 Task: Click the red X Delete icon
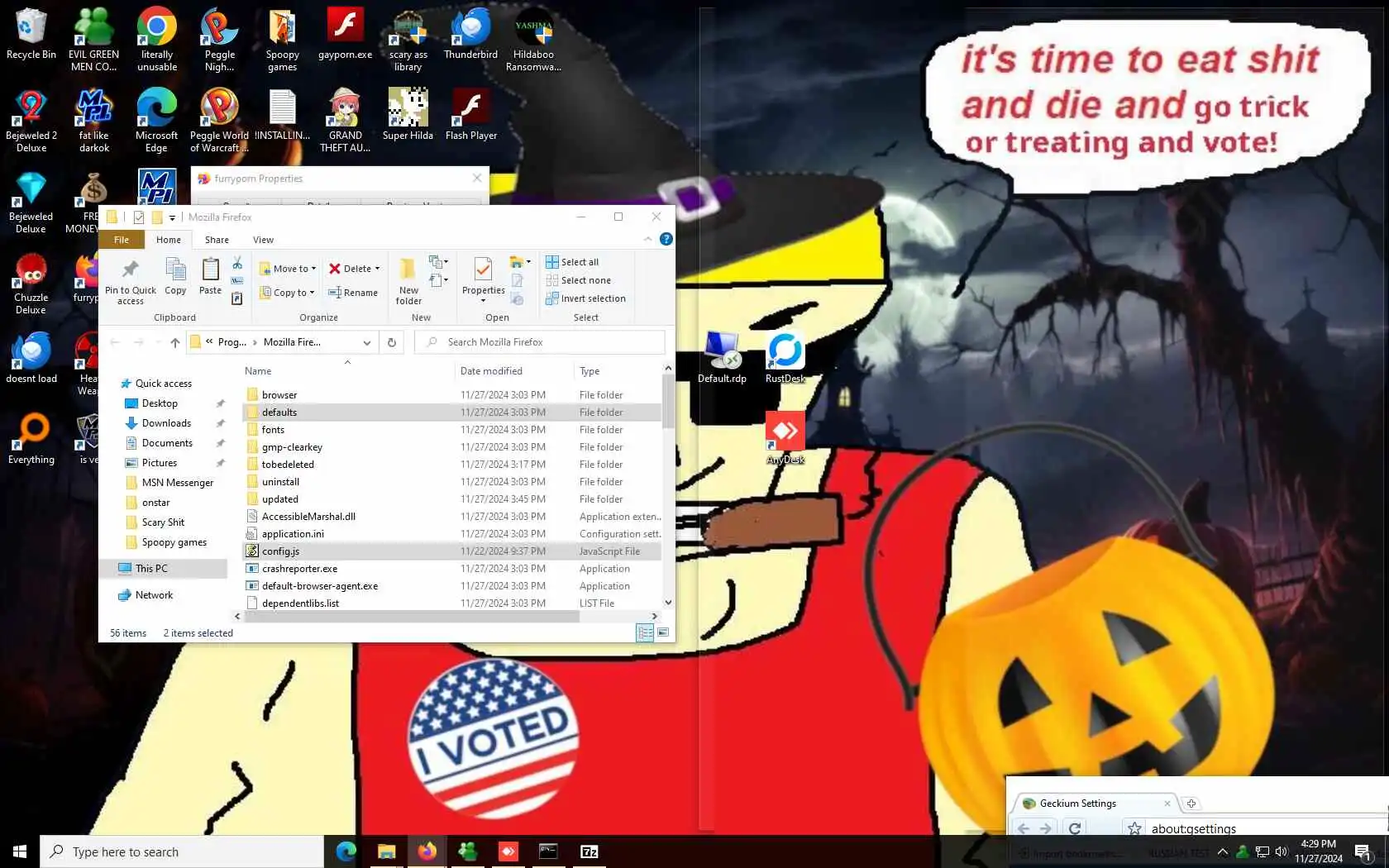[335, 269]
